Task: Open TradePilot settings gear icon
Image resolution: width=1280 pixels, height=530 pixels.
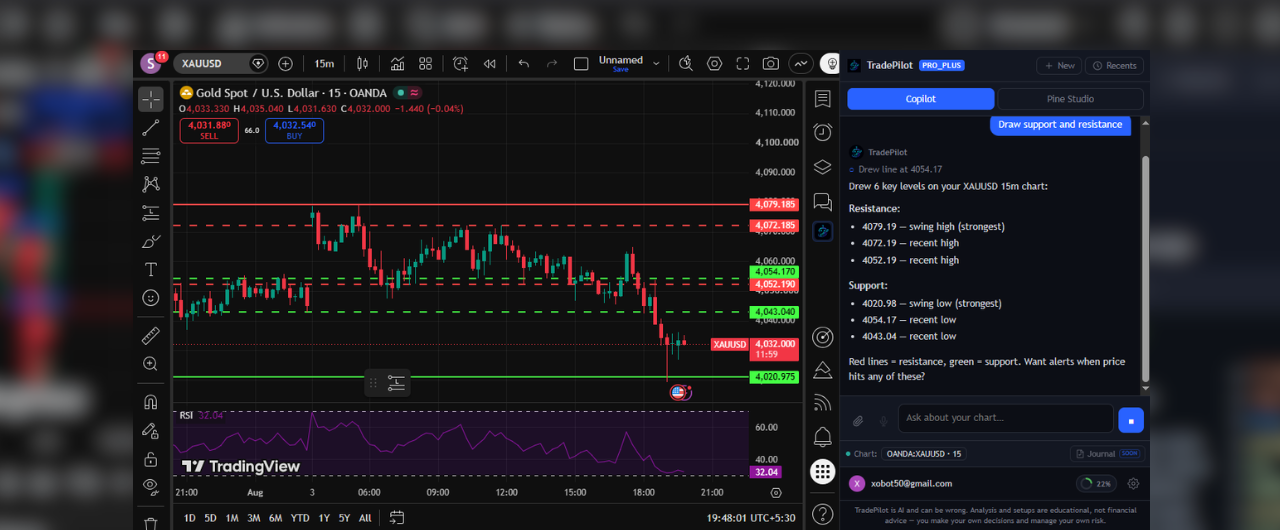Action: click(x=1133, y=484)
